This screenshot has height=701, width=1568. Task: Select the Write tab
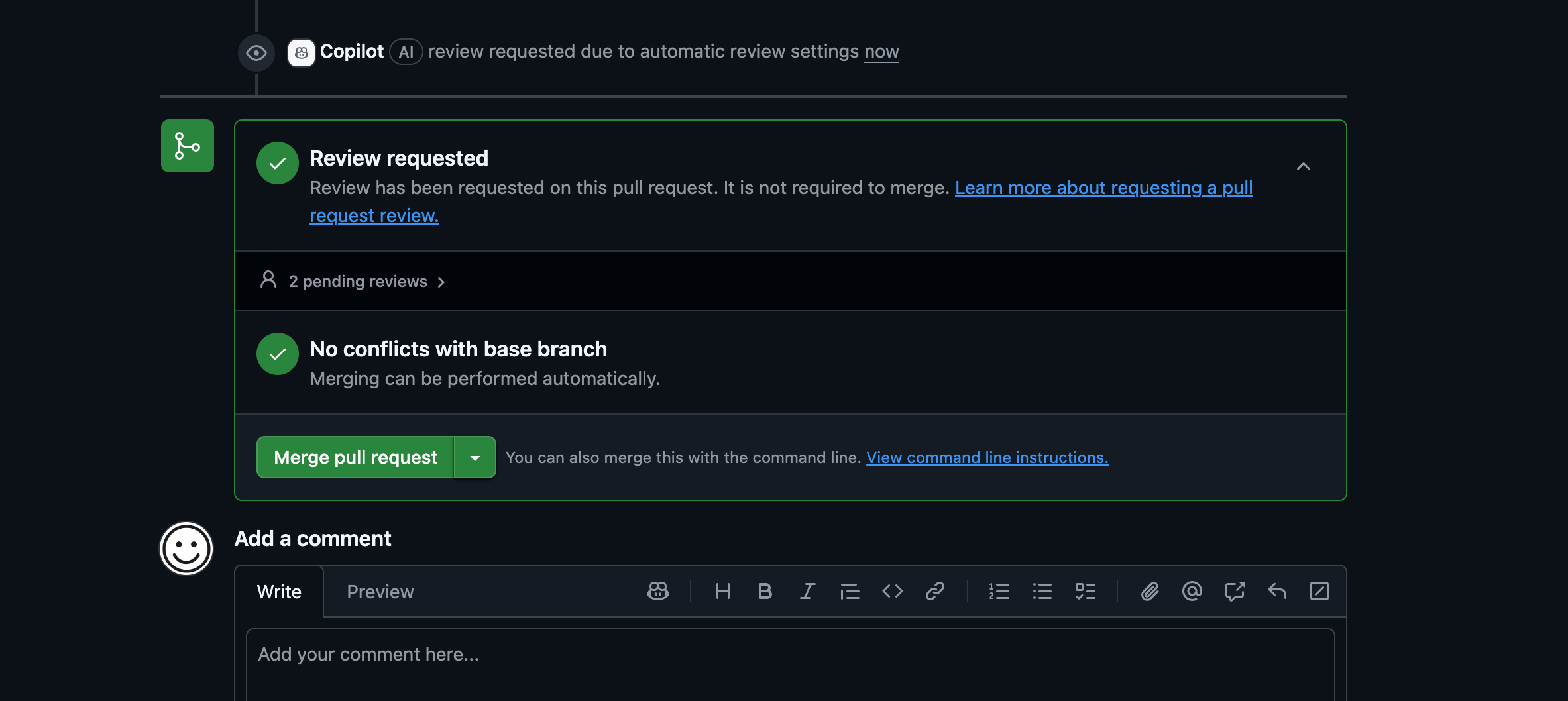coord(279,592)
